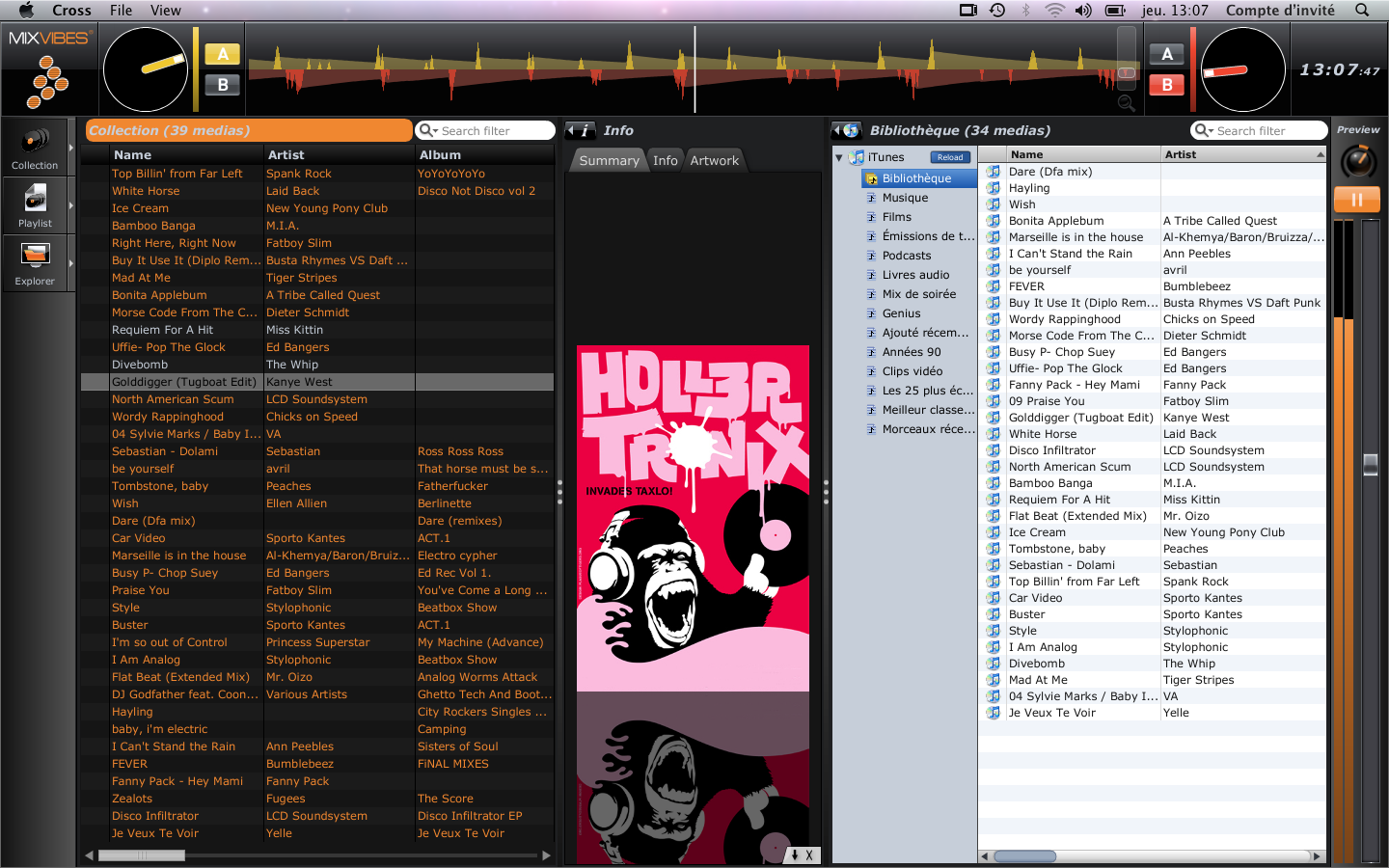
Task: Select the Années 90 playlist
Action: (x=912, y=352)
